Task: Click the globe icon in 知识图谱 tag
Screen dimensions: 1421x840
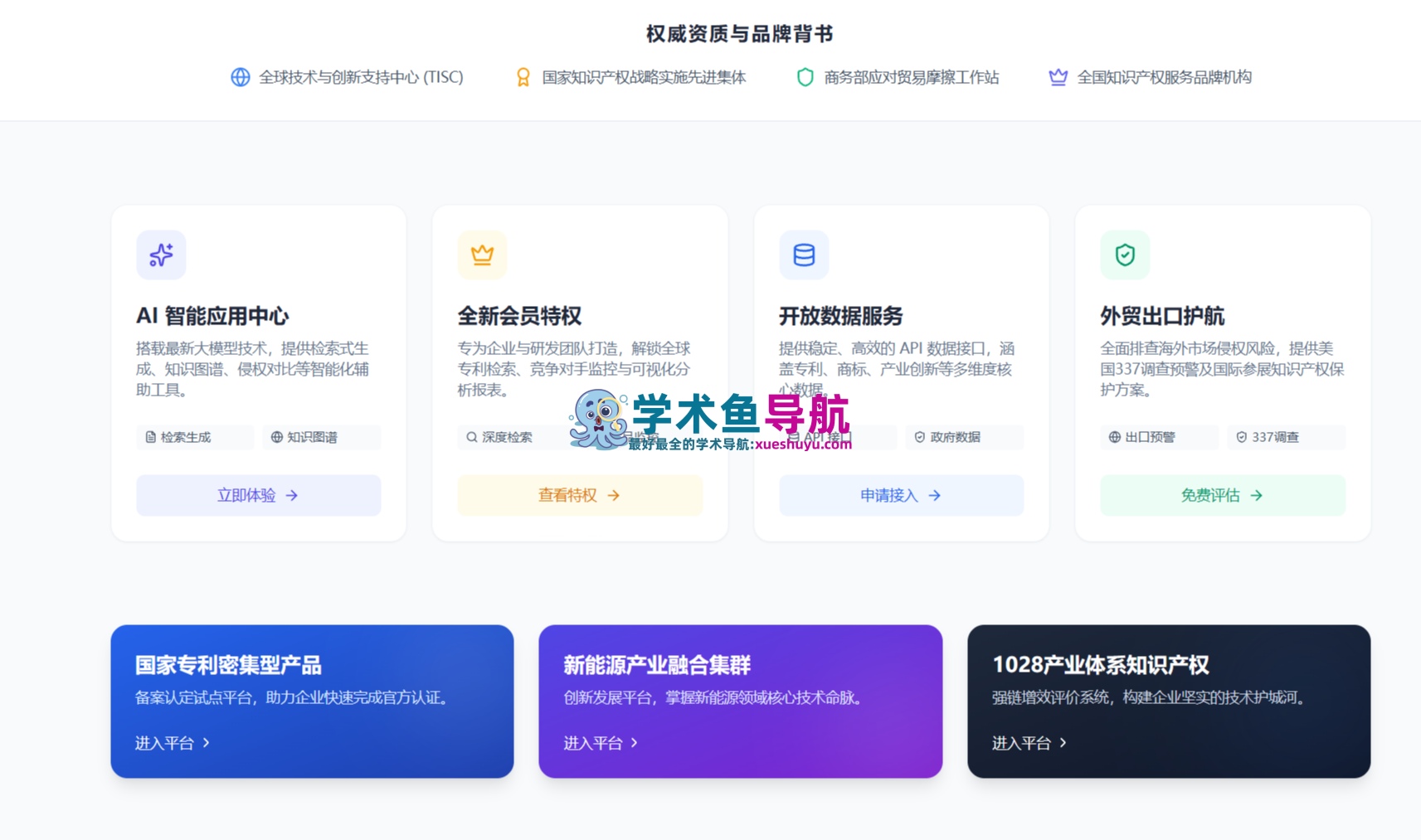Action: 277,437
